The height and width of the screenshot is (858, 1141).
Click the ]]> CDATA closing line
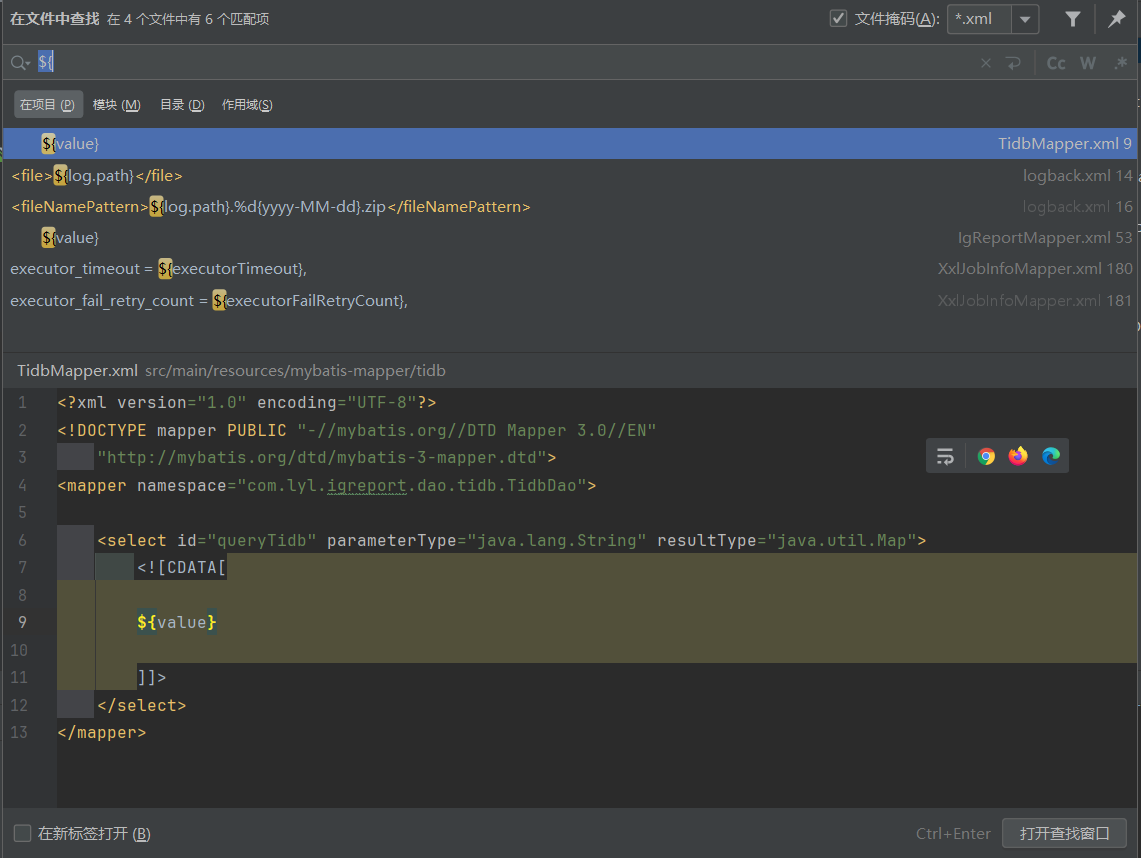click(x=152, y=678)
